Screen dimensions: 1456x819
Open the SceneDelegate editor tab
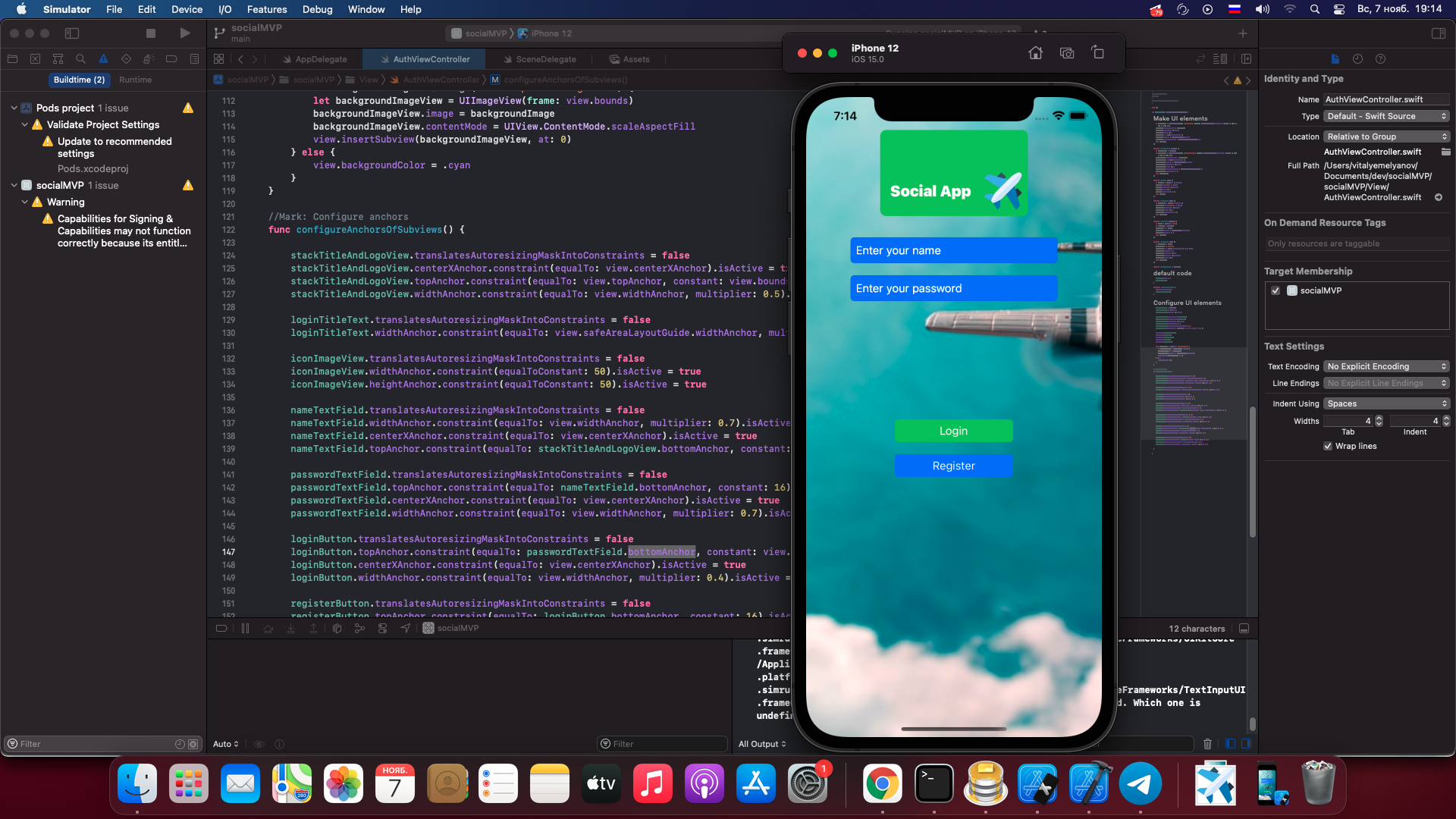(539, 59)
